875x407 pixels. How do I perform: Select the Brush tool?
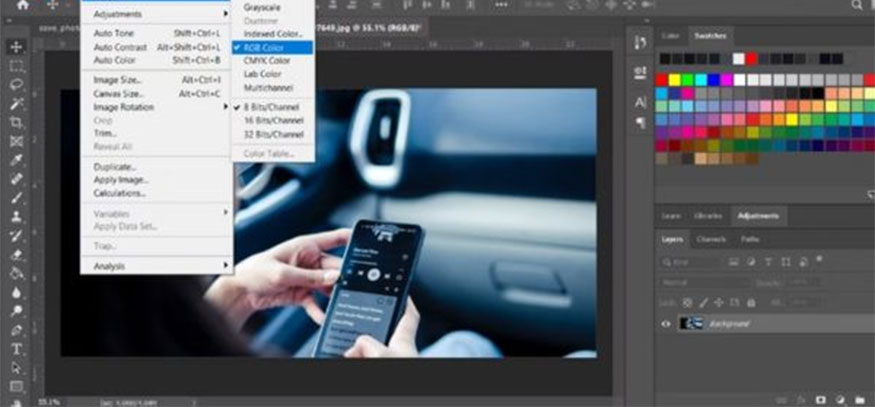click(17, 198)
